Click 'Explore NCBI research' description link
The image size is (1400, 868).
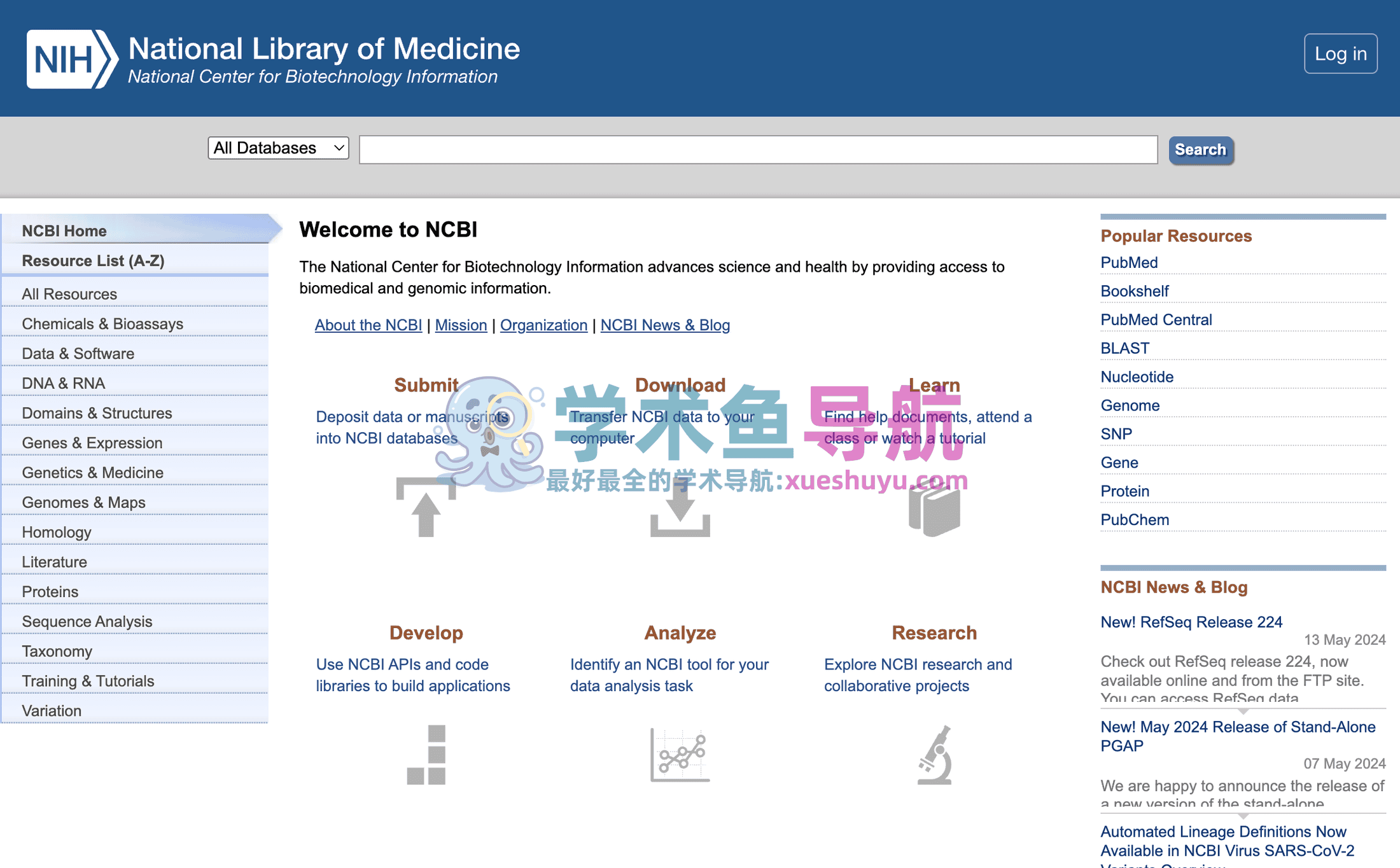tap(918, 675)
